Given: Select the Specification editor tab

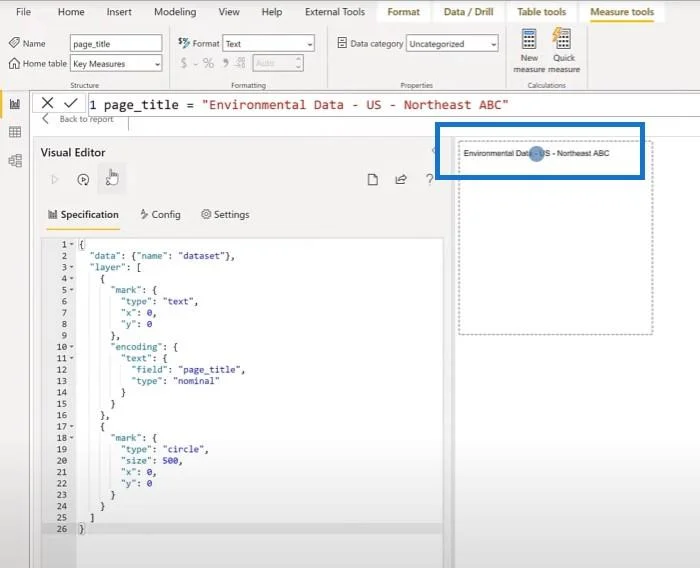Looking at the screenshot, I should pyautogui.click(x=83, y=215).
